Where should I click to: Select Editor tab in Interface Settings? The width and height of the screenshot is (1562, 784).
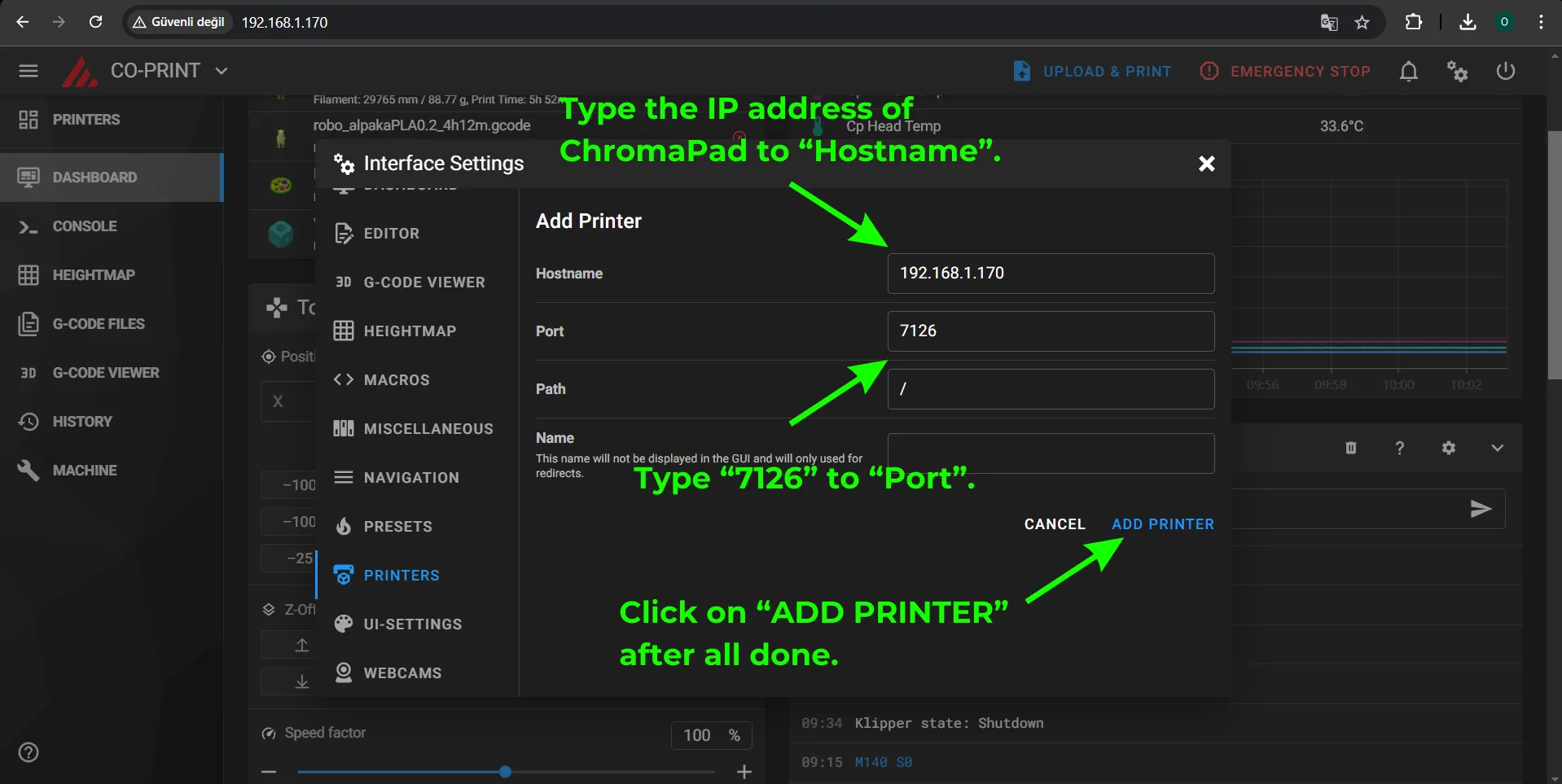417,234
